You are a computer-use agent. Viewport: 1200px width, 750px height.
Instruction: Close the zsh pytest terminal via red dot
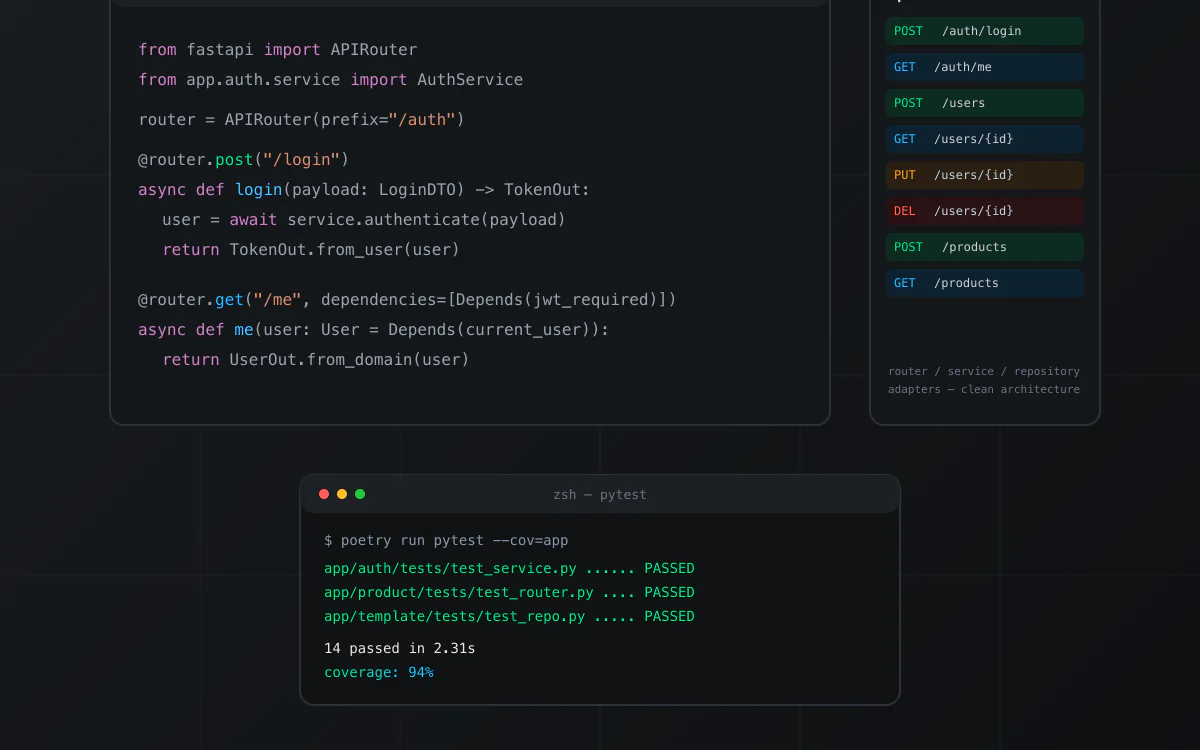(324, 494)
